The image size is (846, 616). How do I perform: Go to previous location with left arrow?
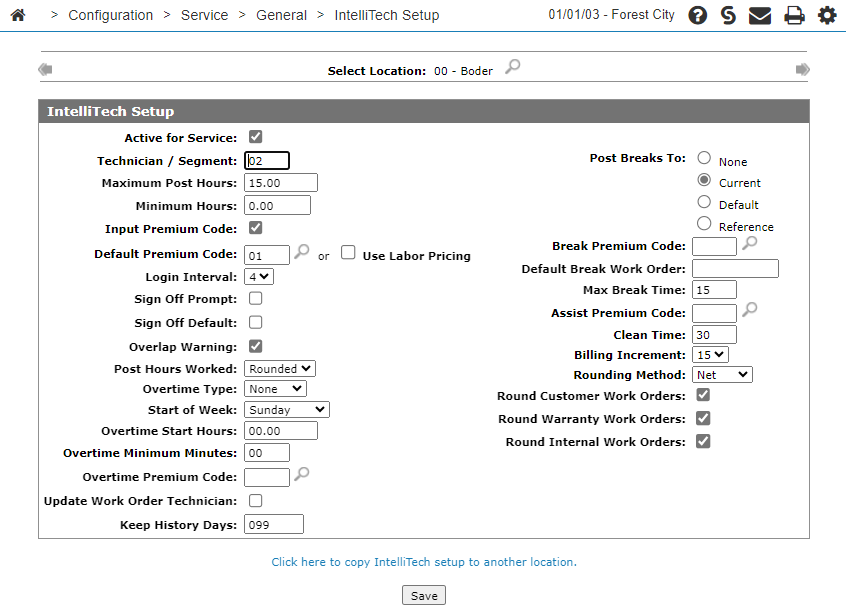pos(45,69)
